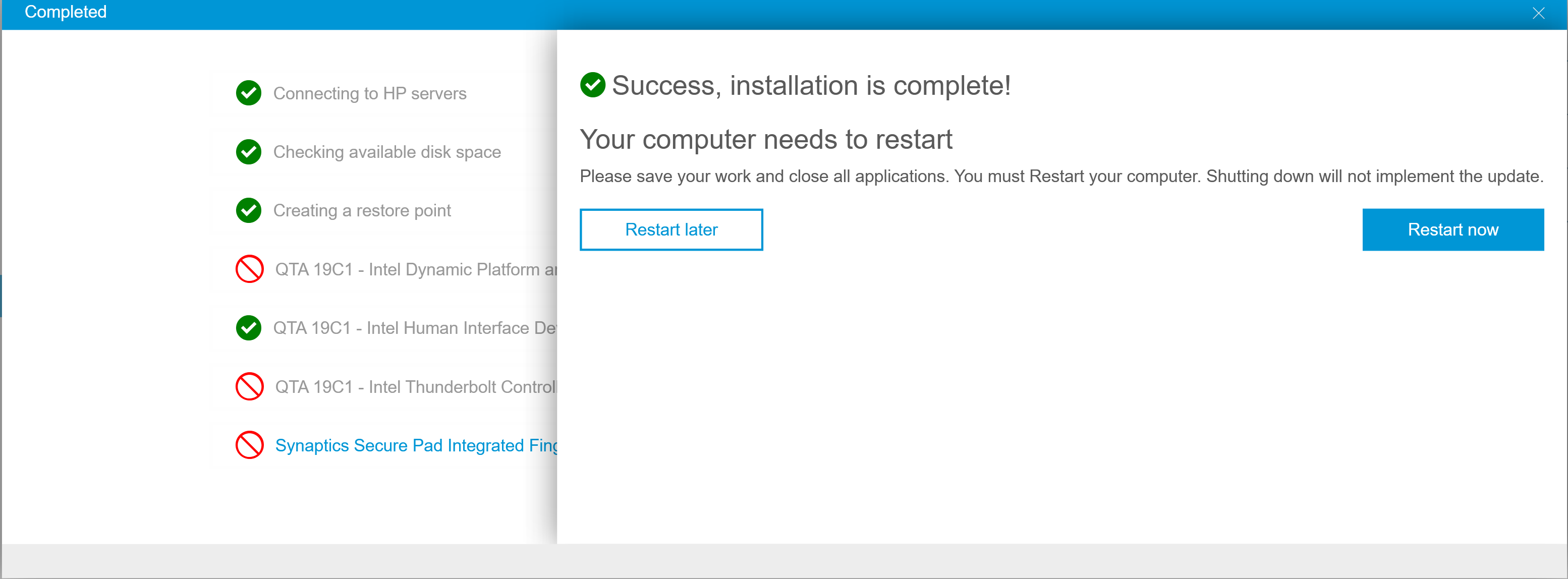Select the Connecting to HP servers list entry
Viewport: 1568px width, 579px height.
point(369,93)
